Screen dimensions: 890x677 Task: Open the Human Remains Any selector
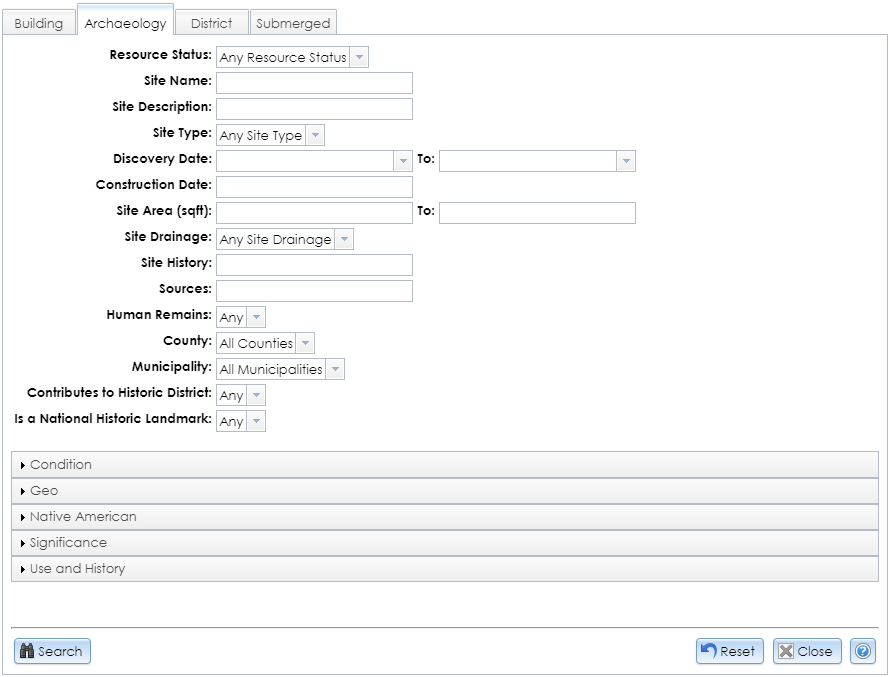click(255, 316)
